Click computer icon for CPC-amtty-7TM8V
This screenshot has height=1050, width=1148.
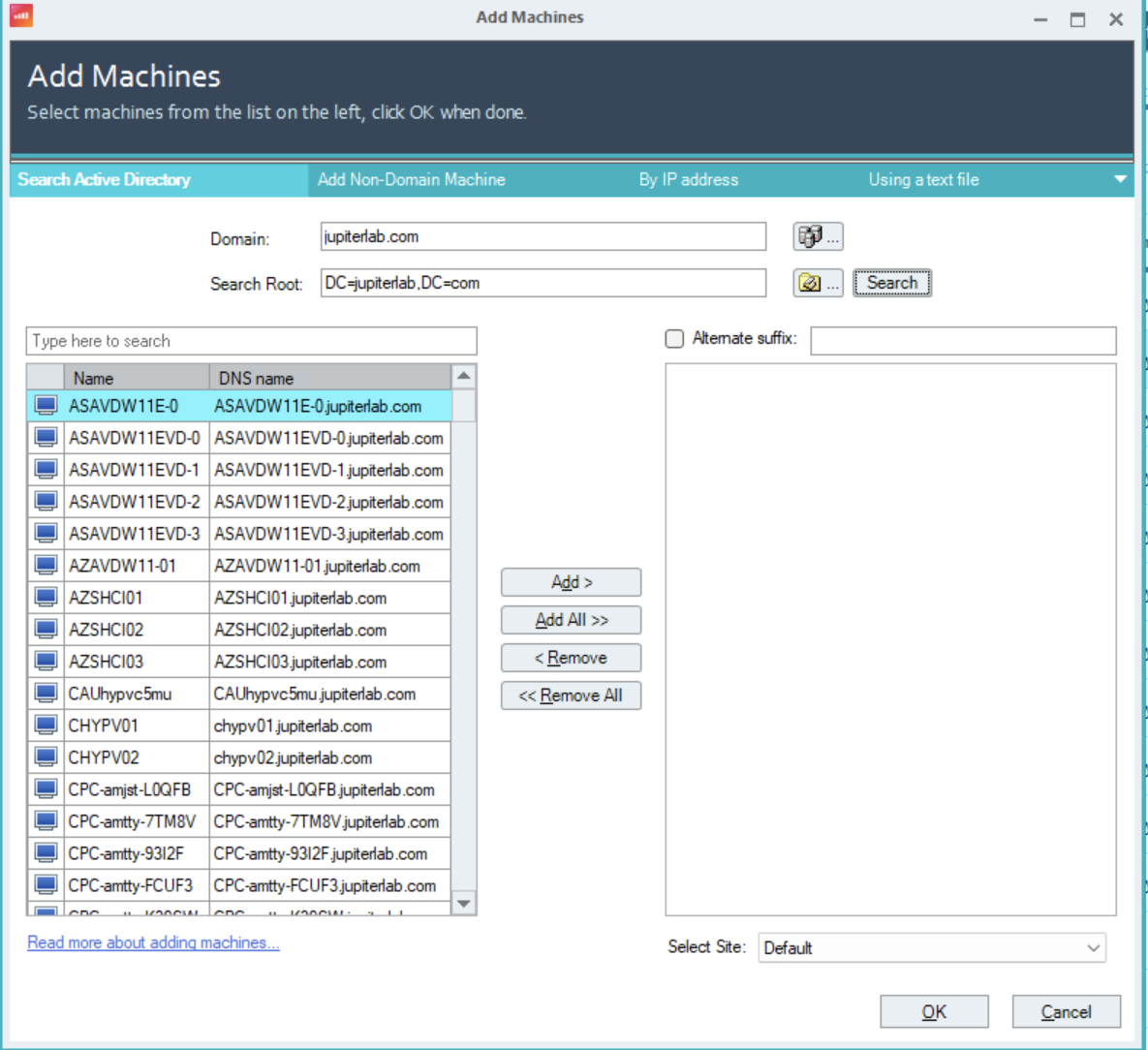pyautogui.click(x=47, y=821)
